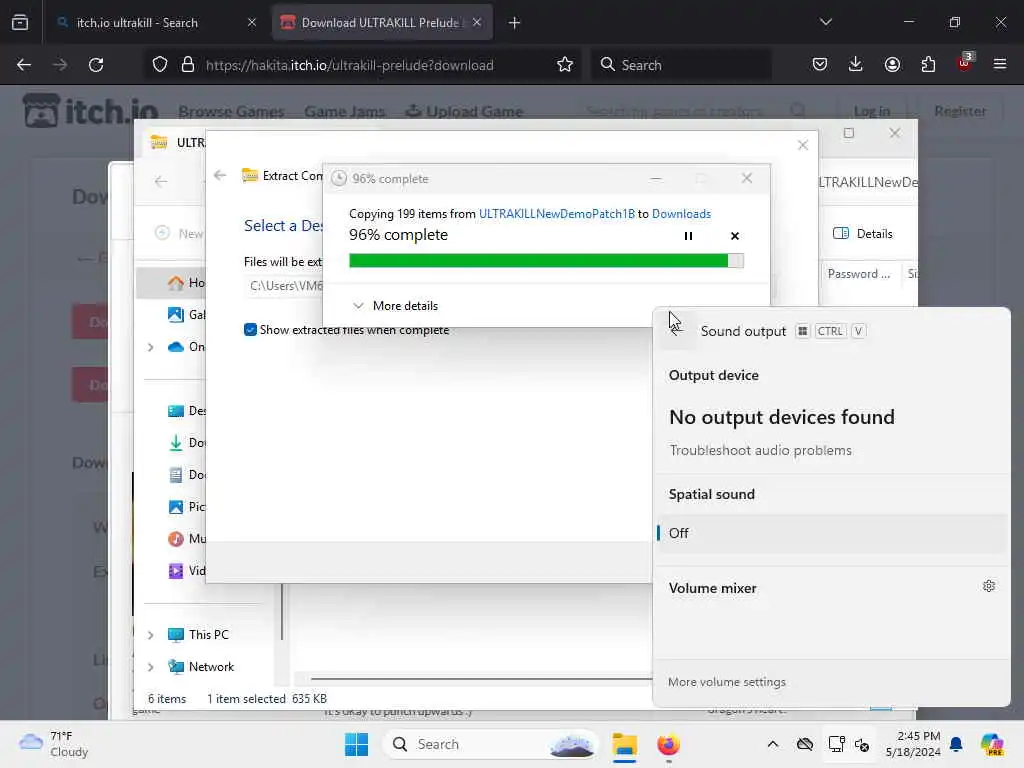This screenshot has width=1024, height=768.
Task: Expand the OneDrive tree node
Action: 151,347
